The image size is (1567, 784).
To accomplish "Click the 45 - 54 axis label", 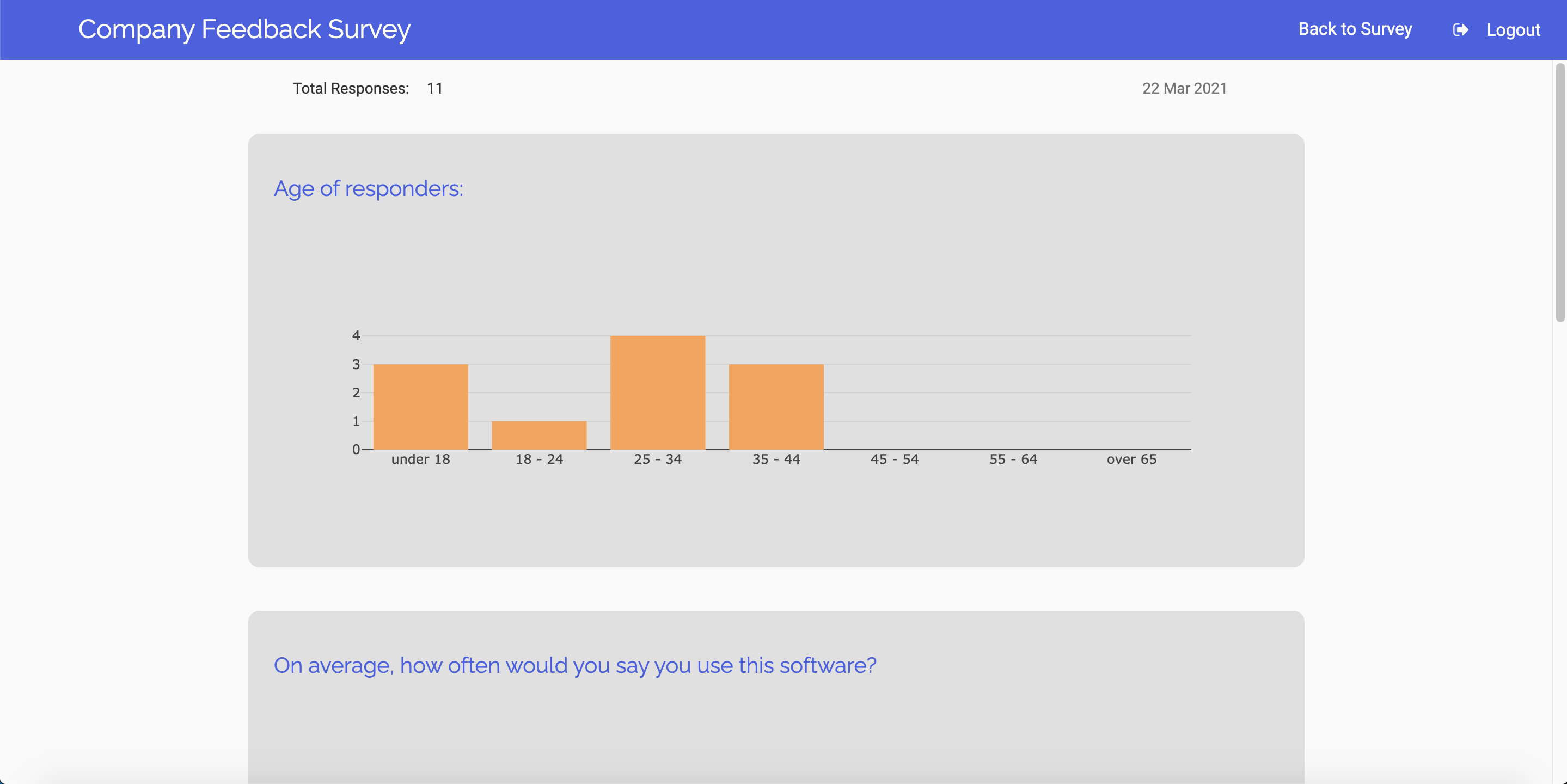I will (894, 459).
